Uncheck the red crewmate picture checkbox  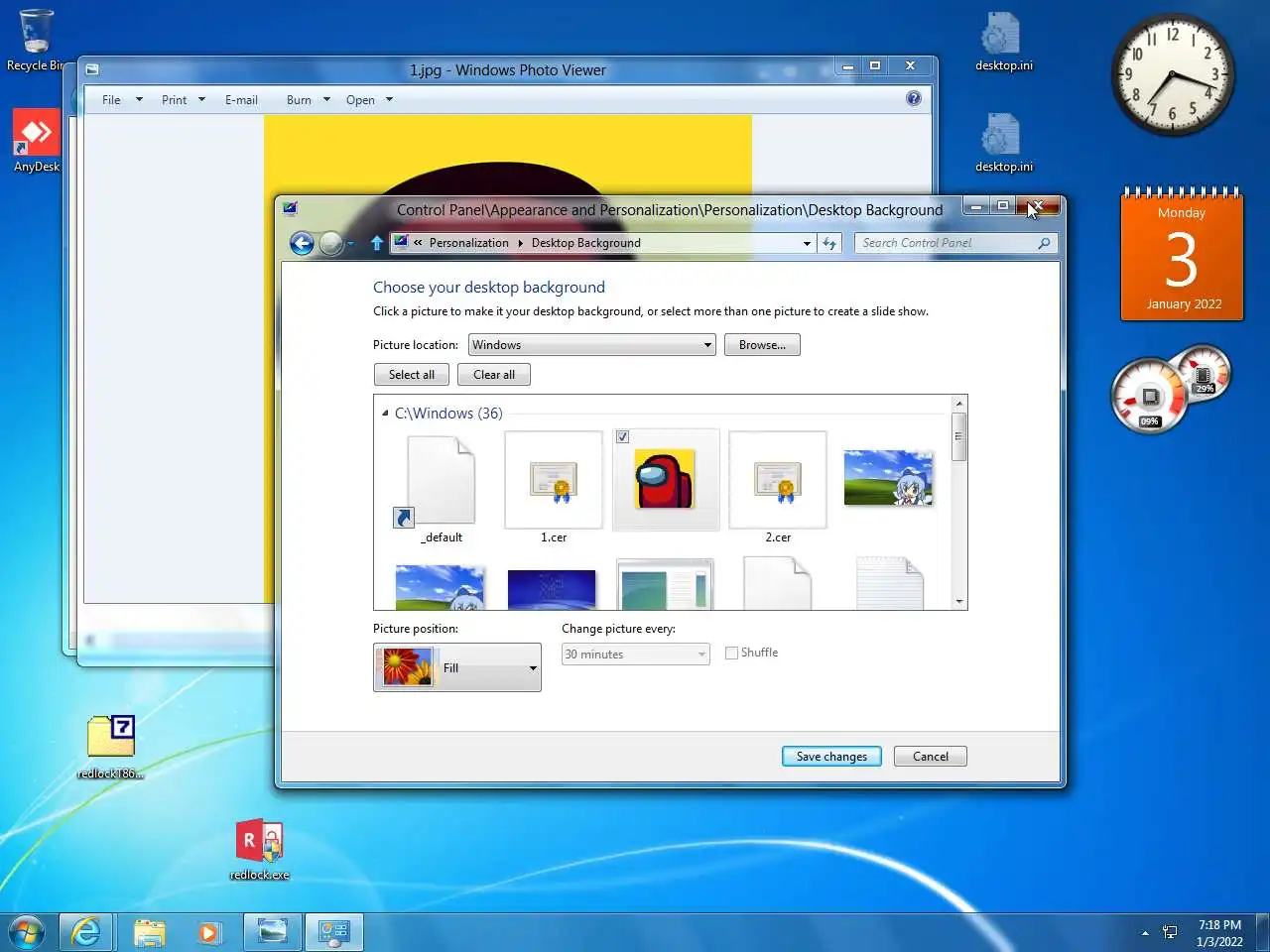622,436
